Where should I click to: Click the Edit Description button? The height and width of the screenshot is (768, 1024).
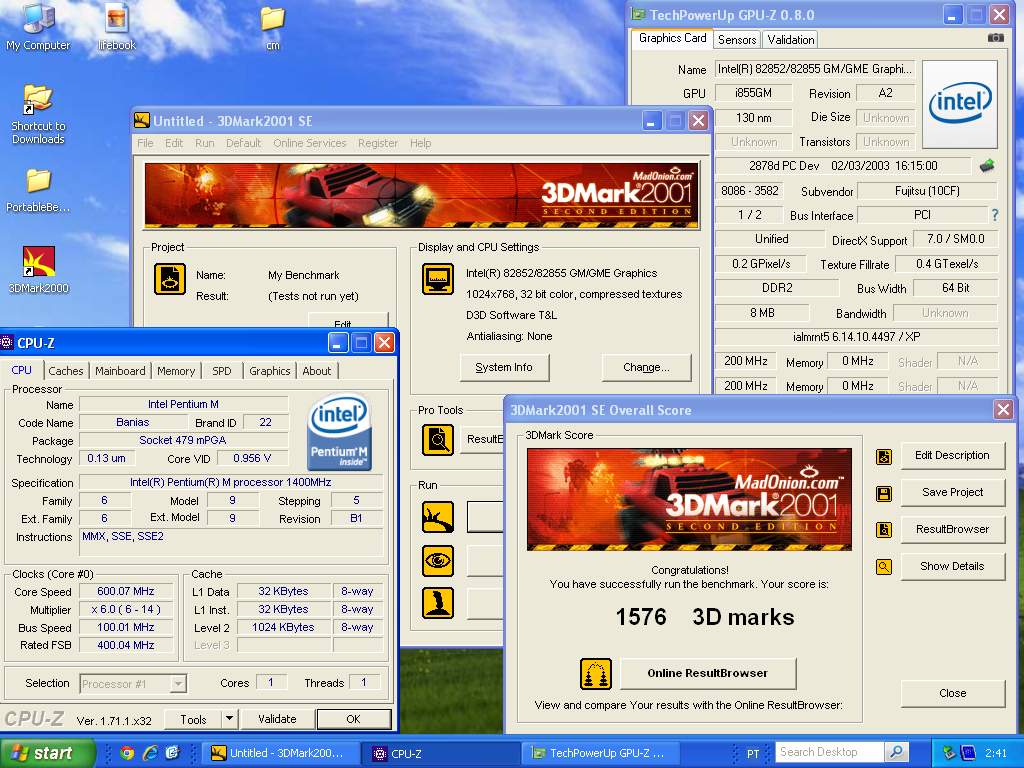point(952,456)
